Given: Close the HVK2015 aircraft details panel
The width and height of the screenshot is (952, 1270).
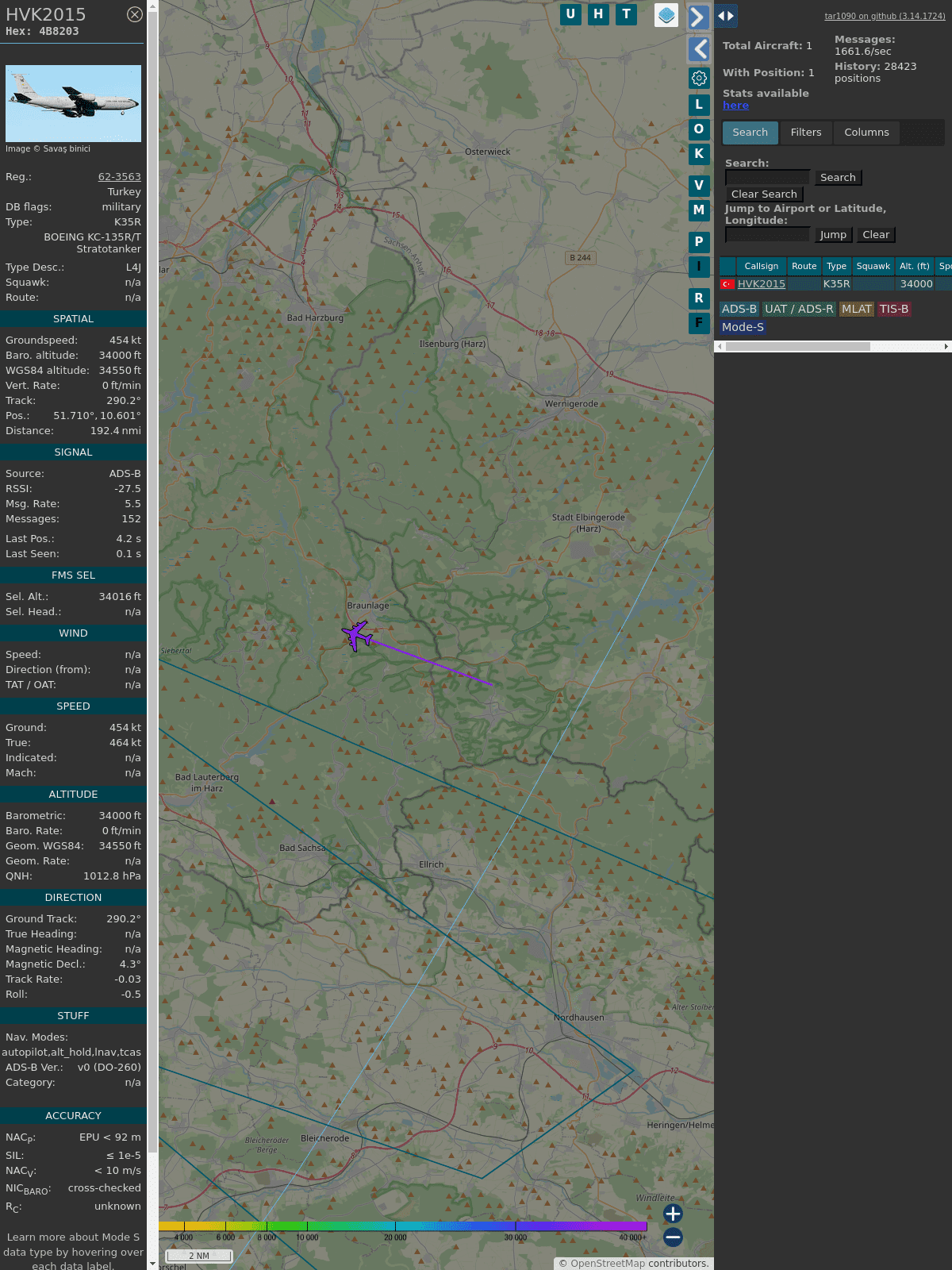Looking at the screenshot, I should pyautogui.click(x=135, y=14).
